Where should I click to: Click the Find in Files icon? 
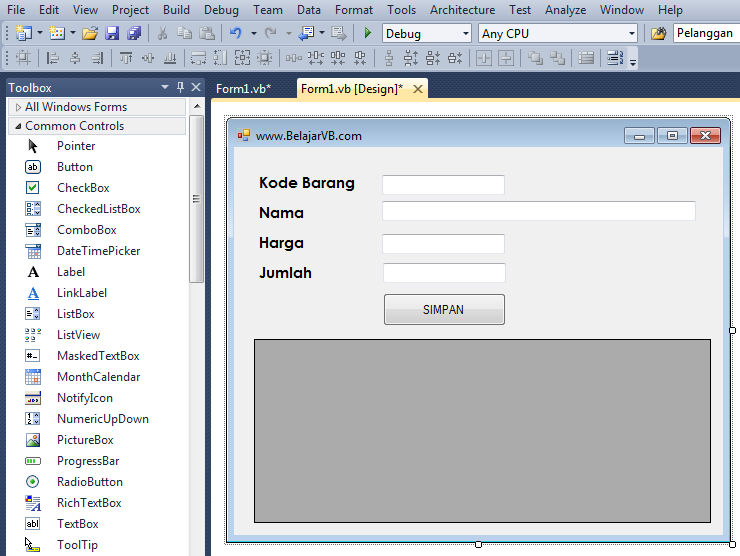coord(658,33)
